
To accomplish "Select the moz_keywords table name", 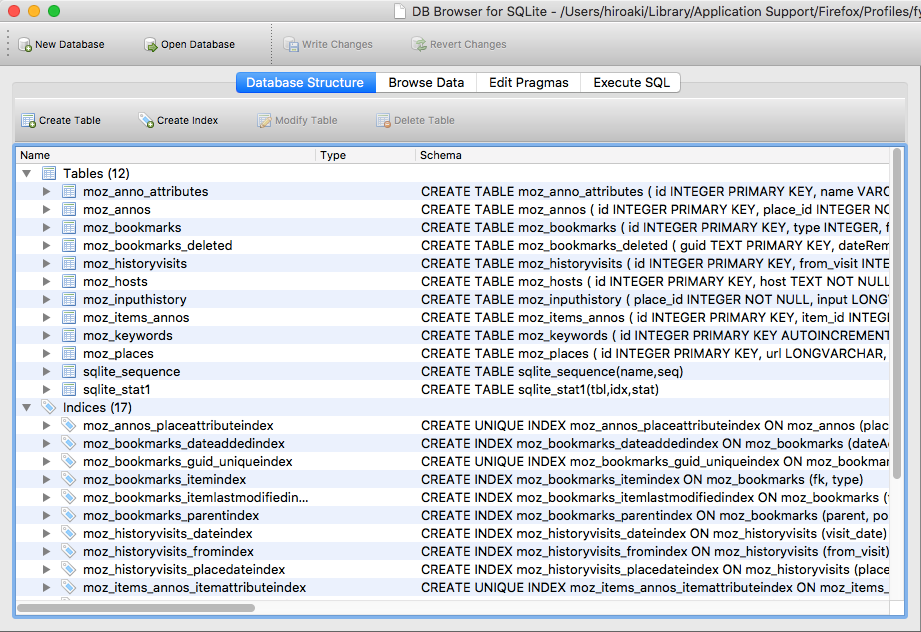I will pyautogui.click(x=127, y=335).
